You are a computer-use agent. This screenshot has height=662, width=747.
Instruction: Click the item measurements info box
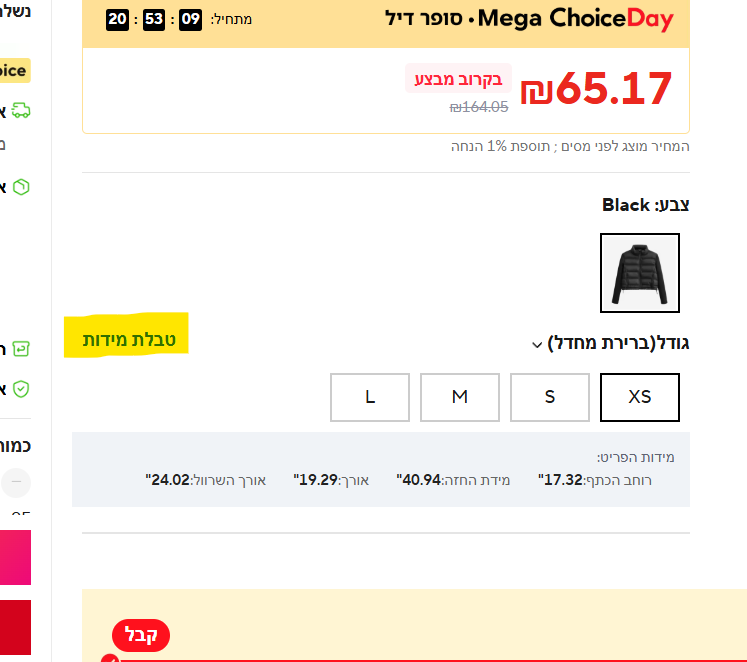click(380, 470)
